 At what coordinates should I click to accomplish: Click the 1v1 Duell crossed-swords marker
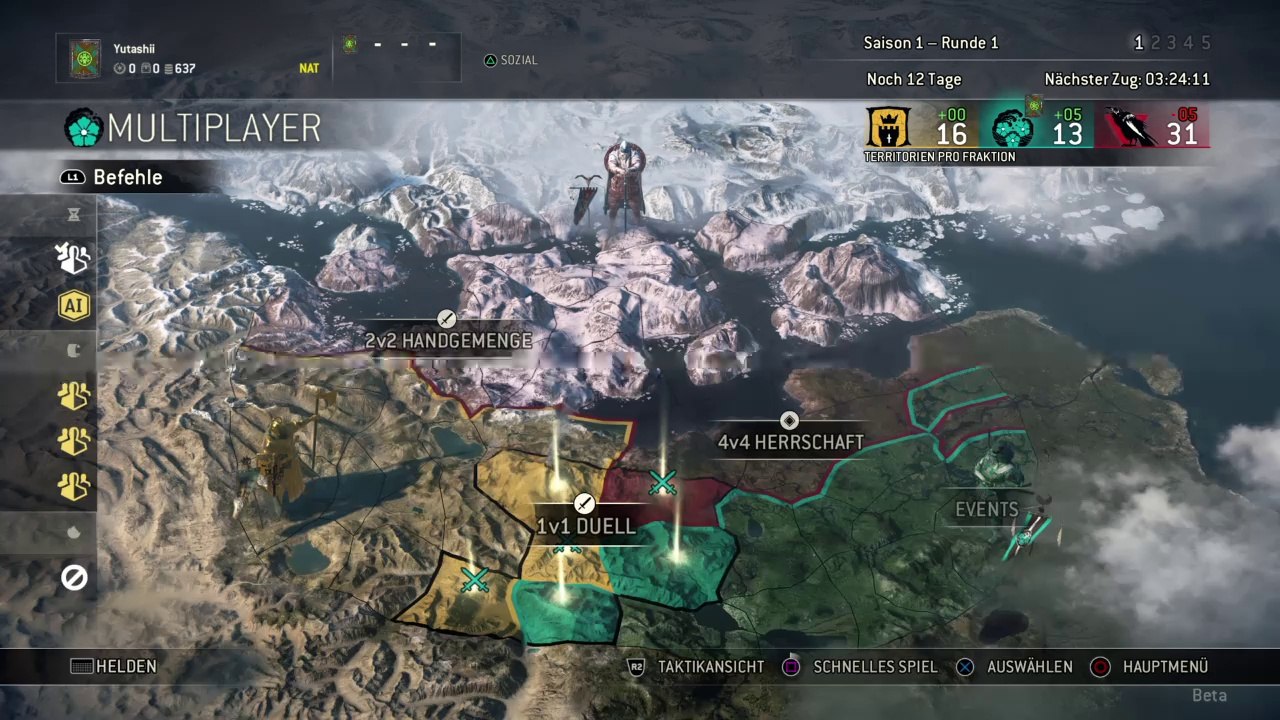coord(585,503)
